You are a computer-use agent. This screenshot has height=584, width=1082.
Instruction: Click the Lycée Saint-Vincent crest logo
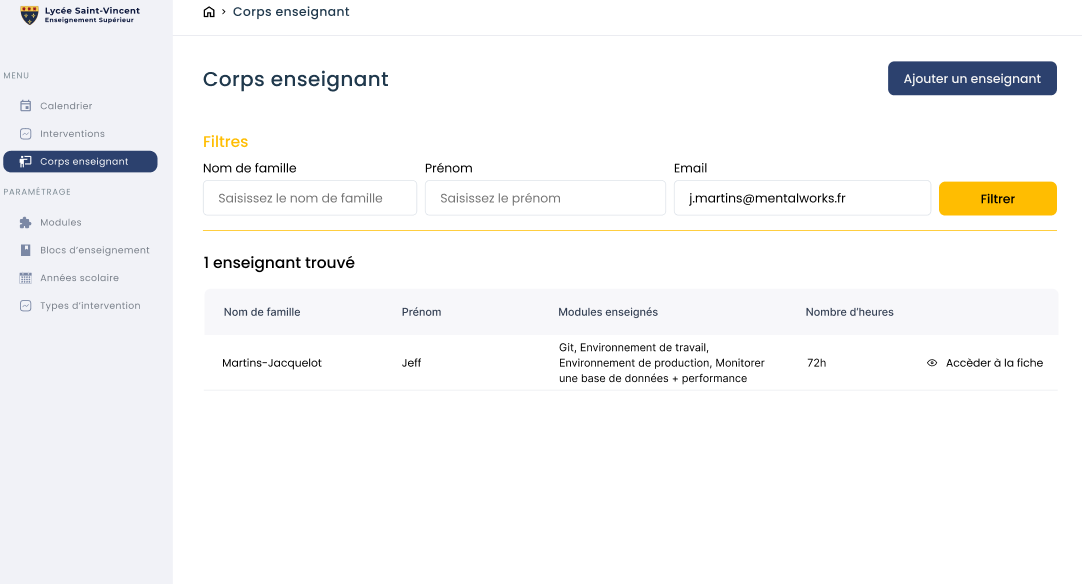[29, 14]
